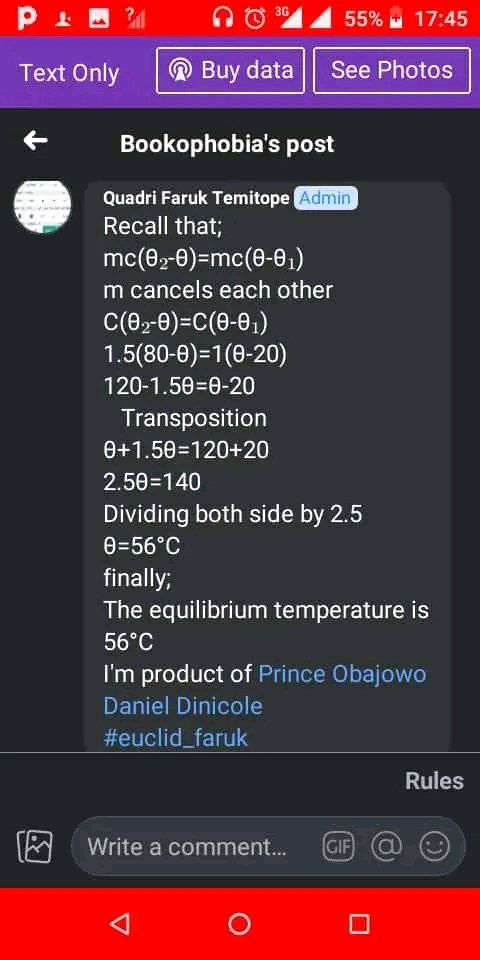The image size is (480, 960).
Task: Tap the alarm clock status icon
Action: (254, 18)
